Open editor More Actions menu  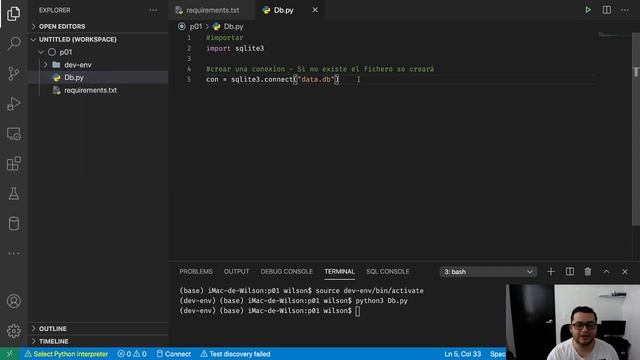coord(625,10)
